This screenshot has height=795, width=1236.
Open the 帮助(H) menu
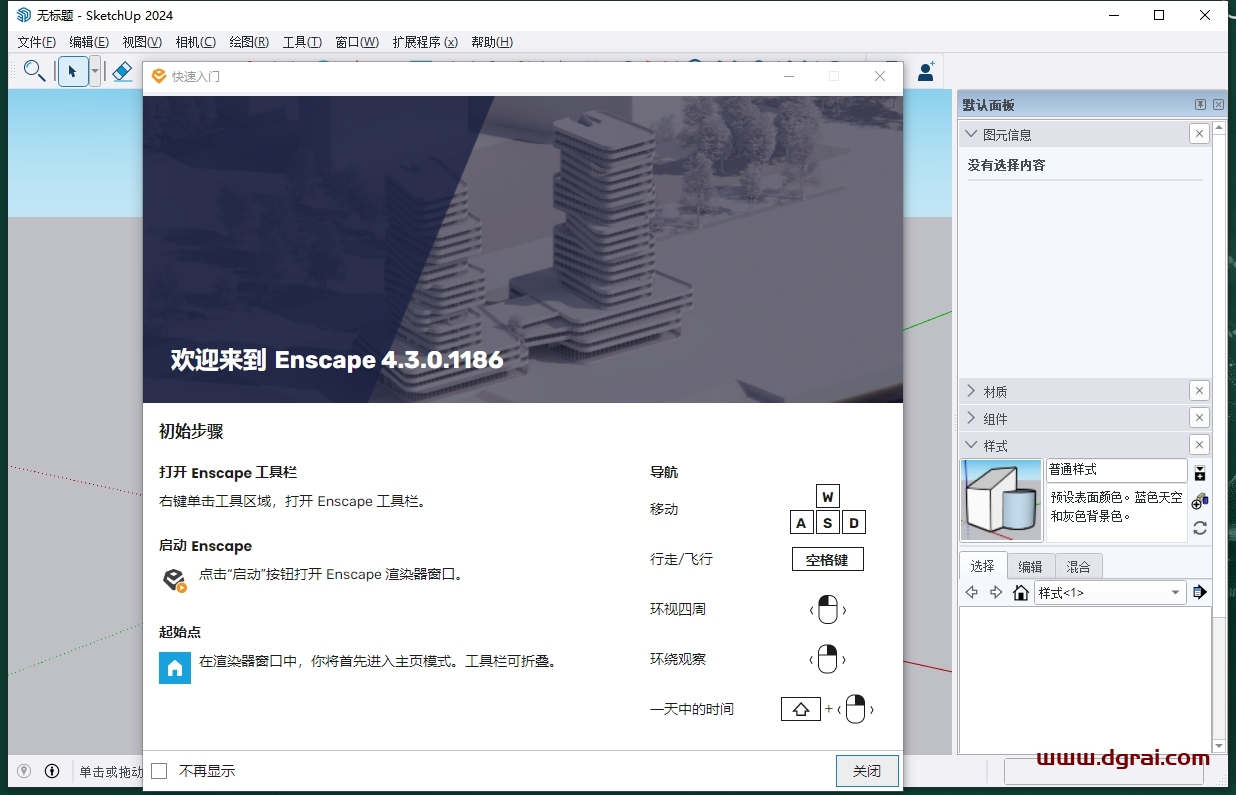[x=491, y=42]
